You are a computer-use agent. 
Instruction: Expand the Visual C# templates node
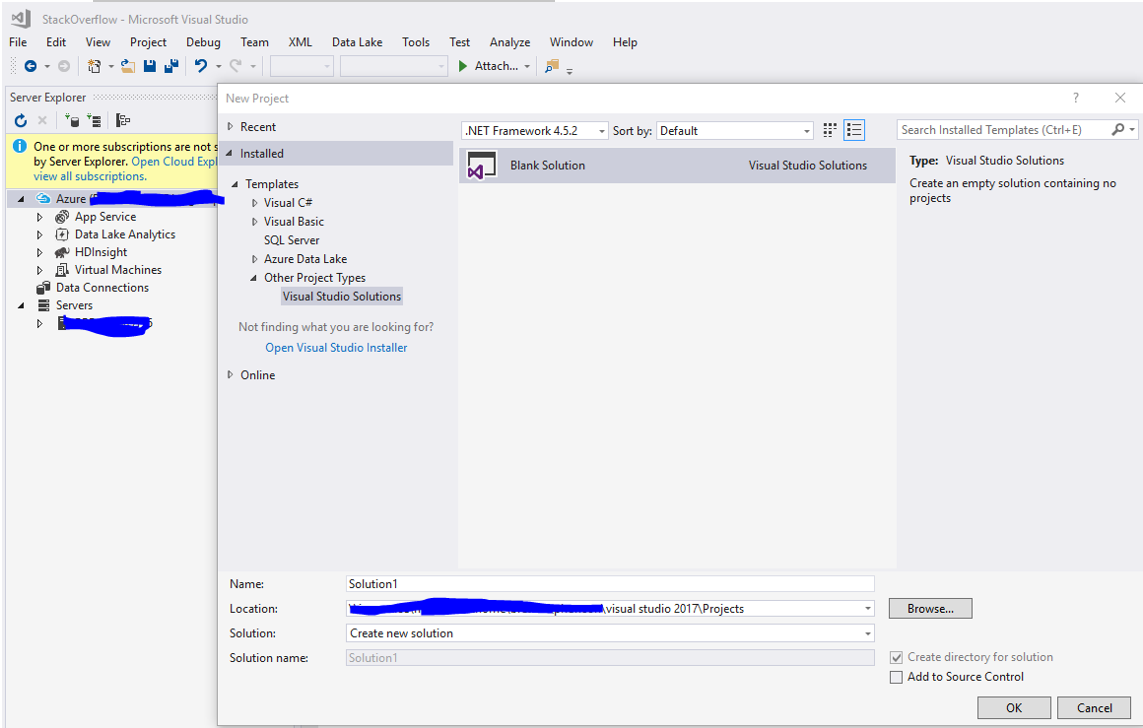(x=256, y=202)
